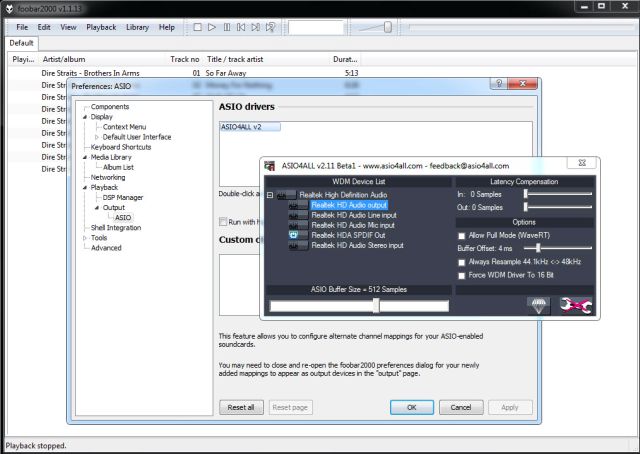Viewport: 640px width, 454px height.
Task: Click the Buffer Offset slider handle
Action: pos(538,248)
